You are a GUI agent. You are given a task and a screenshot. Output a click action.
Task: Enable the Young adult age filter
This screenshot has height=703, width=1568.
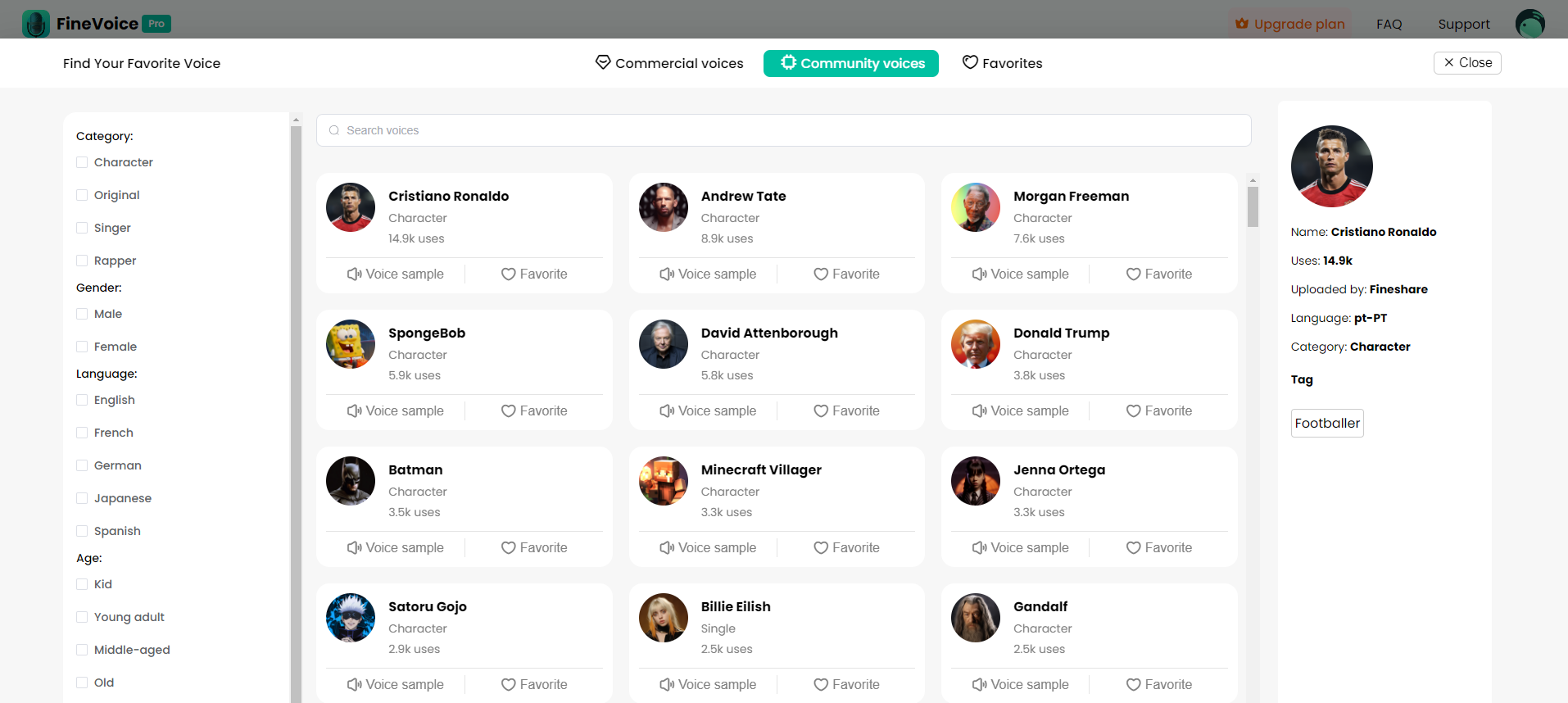pyautogui.click(x=82, y=617)
